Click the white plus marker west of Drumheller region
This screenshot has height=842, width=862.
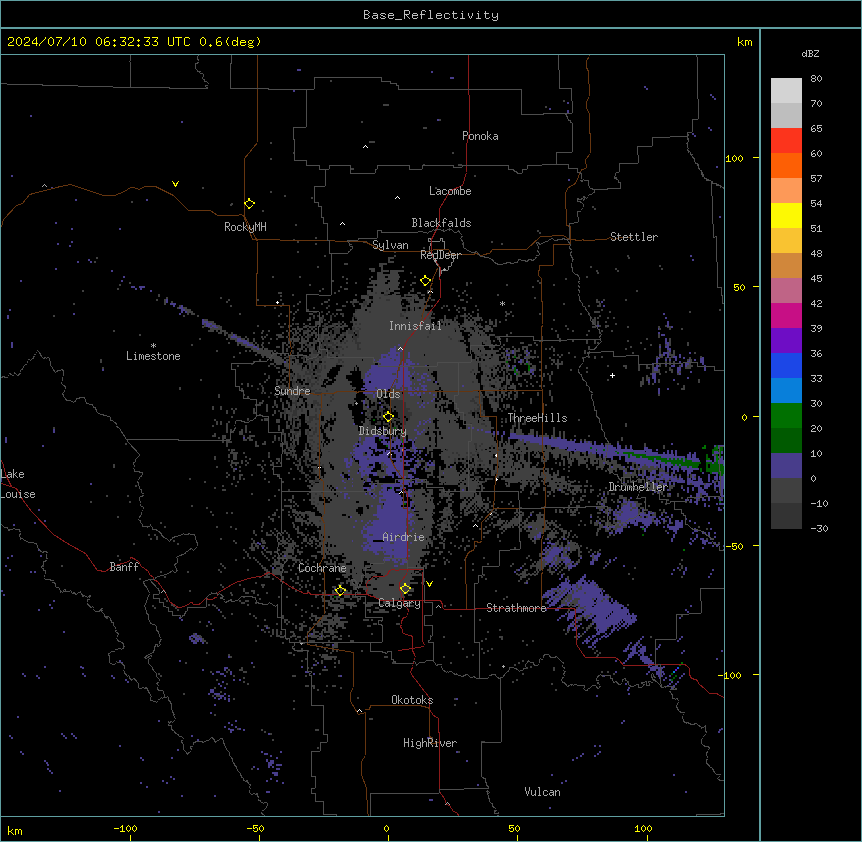(612, 375)
